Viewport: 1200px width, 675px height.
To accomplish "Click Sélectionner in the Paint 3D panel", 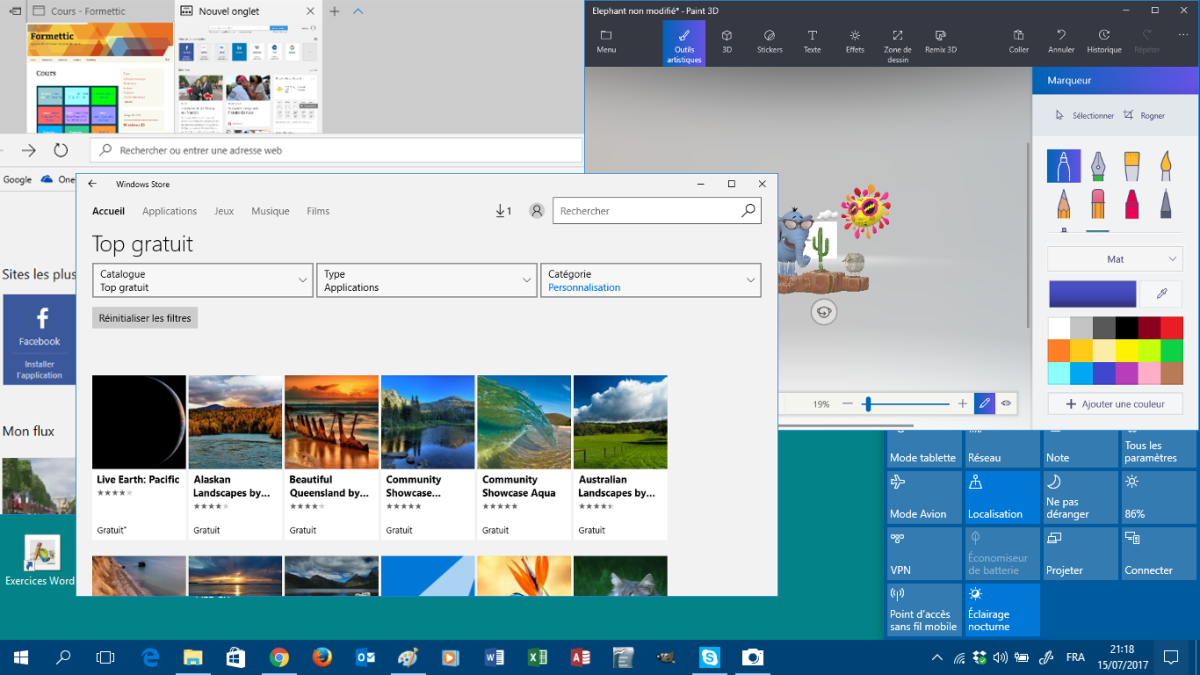I will pyautogui.click(x=1085, y=115).
